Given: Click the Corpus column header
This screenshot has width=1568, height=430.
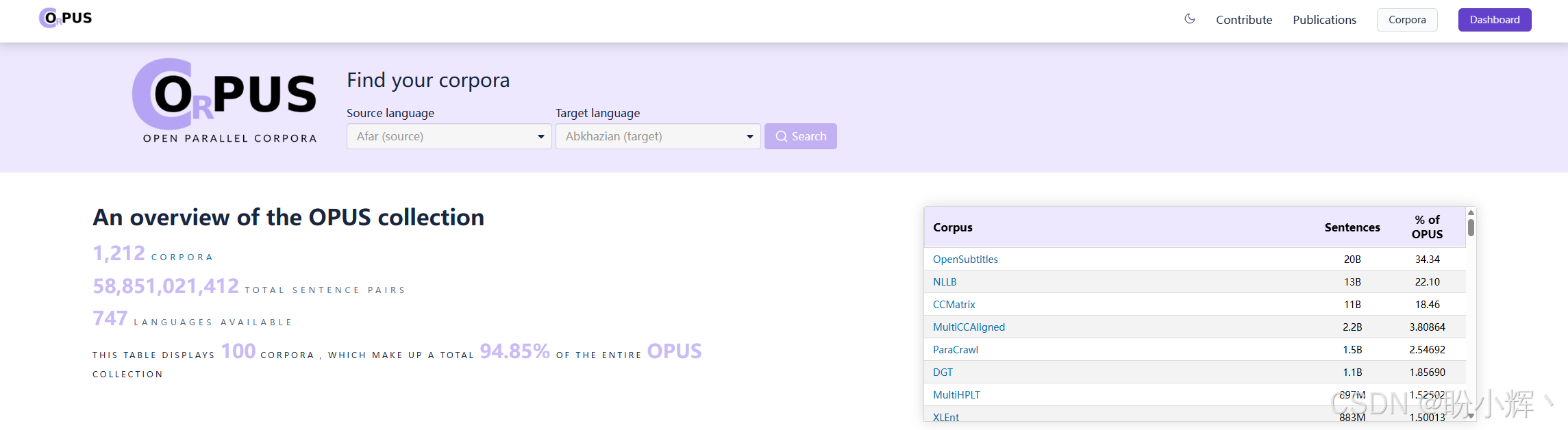Looking at the screenshot, I should [953, 227].
